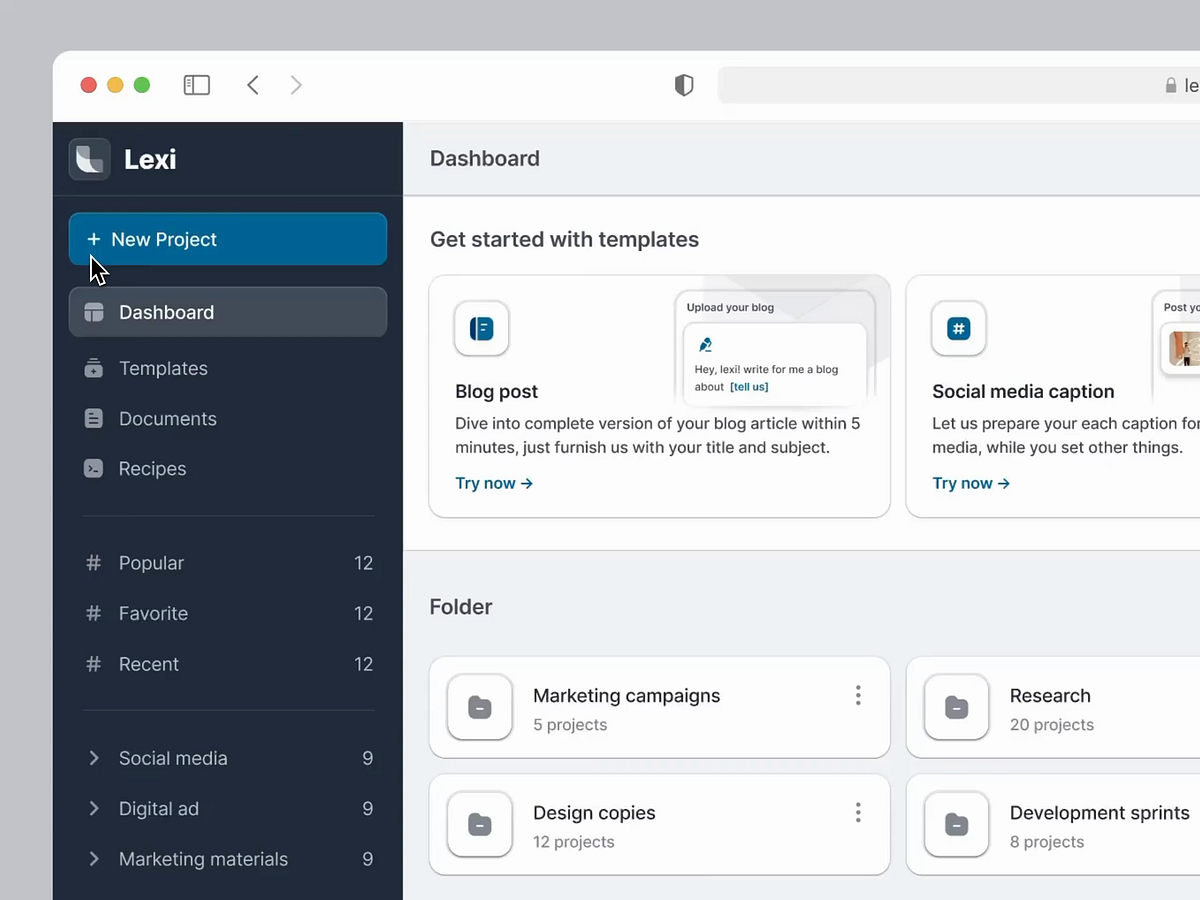Expand the Social media category
The image size is (1200, 900).
coord(94,758)
